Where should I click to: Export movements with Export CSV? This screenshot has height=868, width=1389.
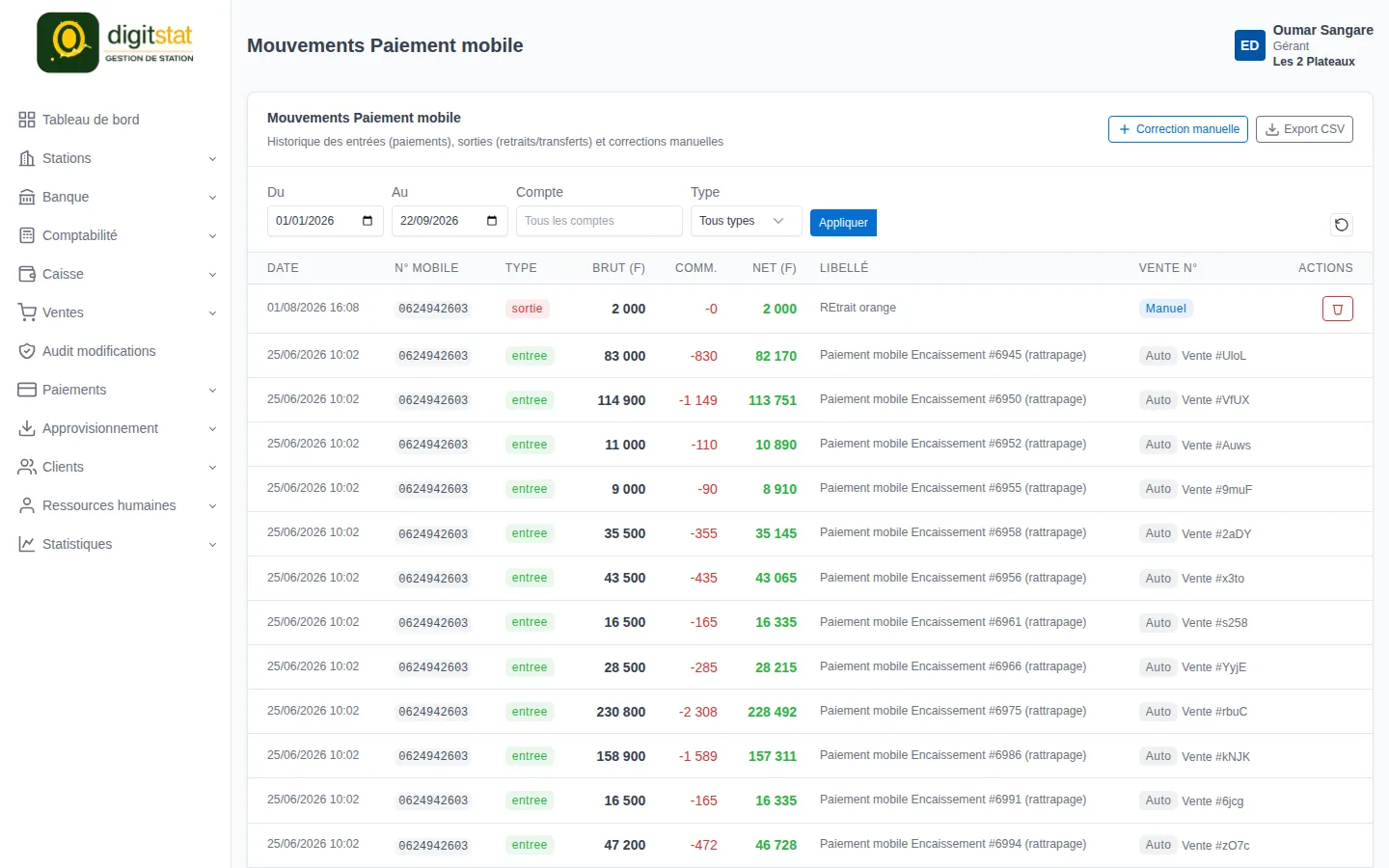[x=1304, y=129]
